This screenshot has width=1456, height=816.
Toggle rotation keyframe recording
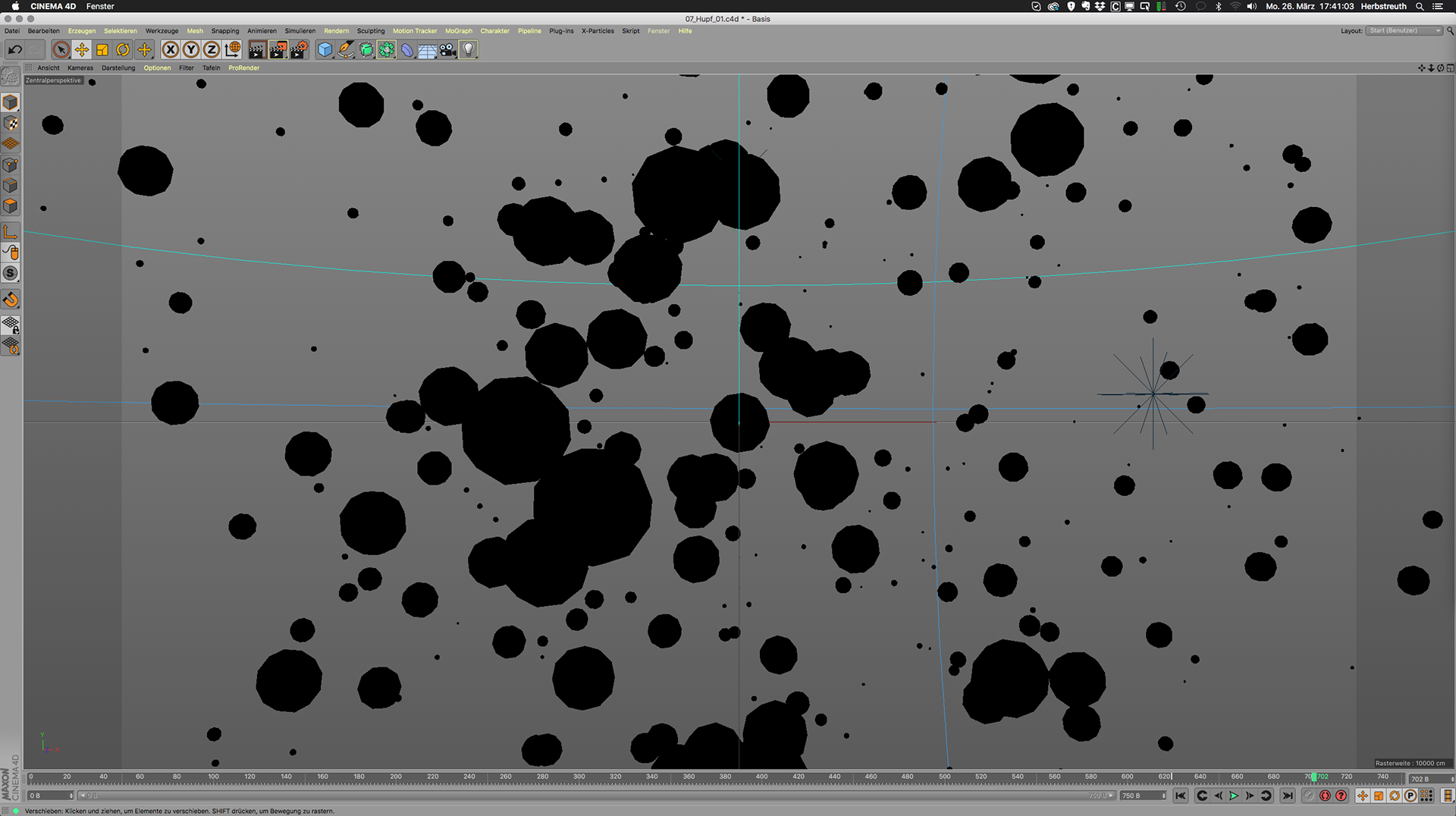pos(1395,796)
